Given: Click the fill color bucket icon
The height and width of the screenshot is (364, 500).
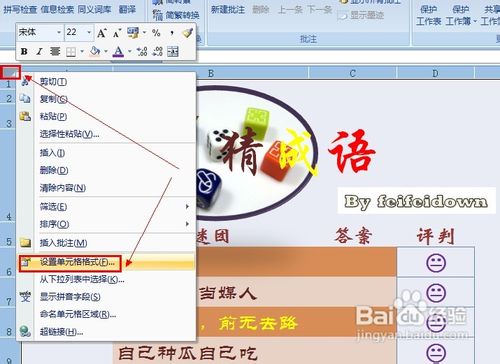Looking at the screenshot, I should pyautogui.click(x=95, y=51).
